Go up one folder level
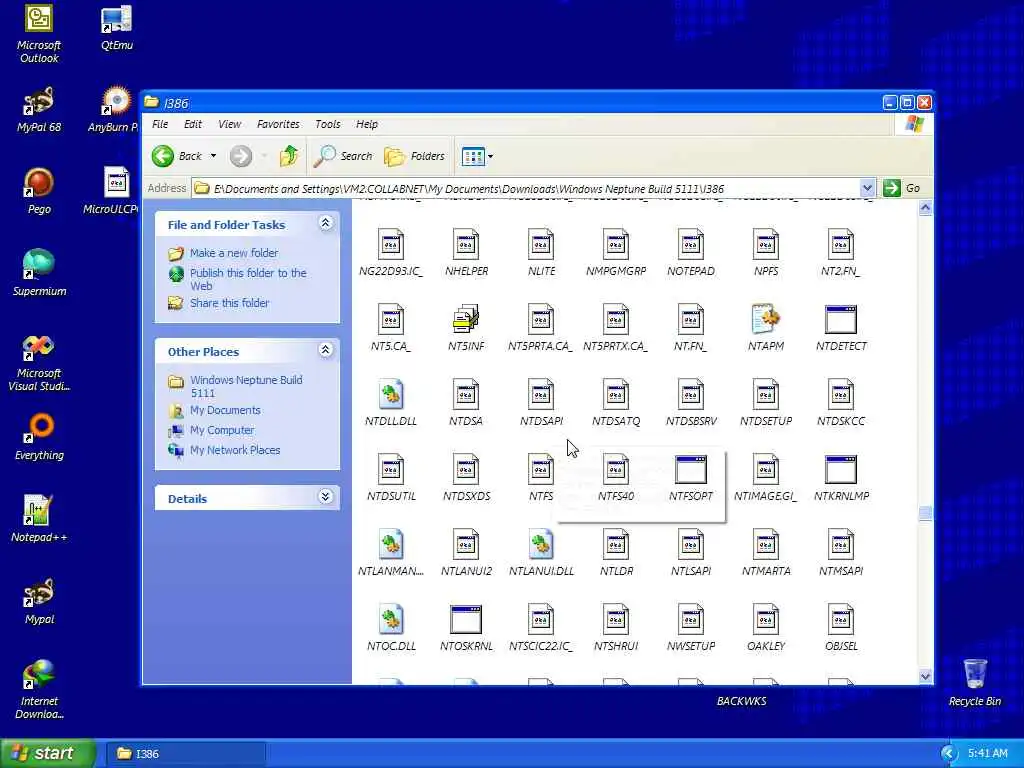 tap(289, 156)
